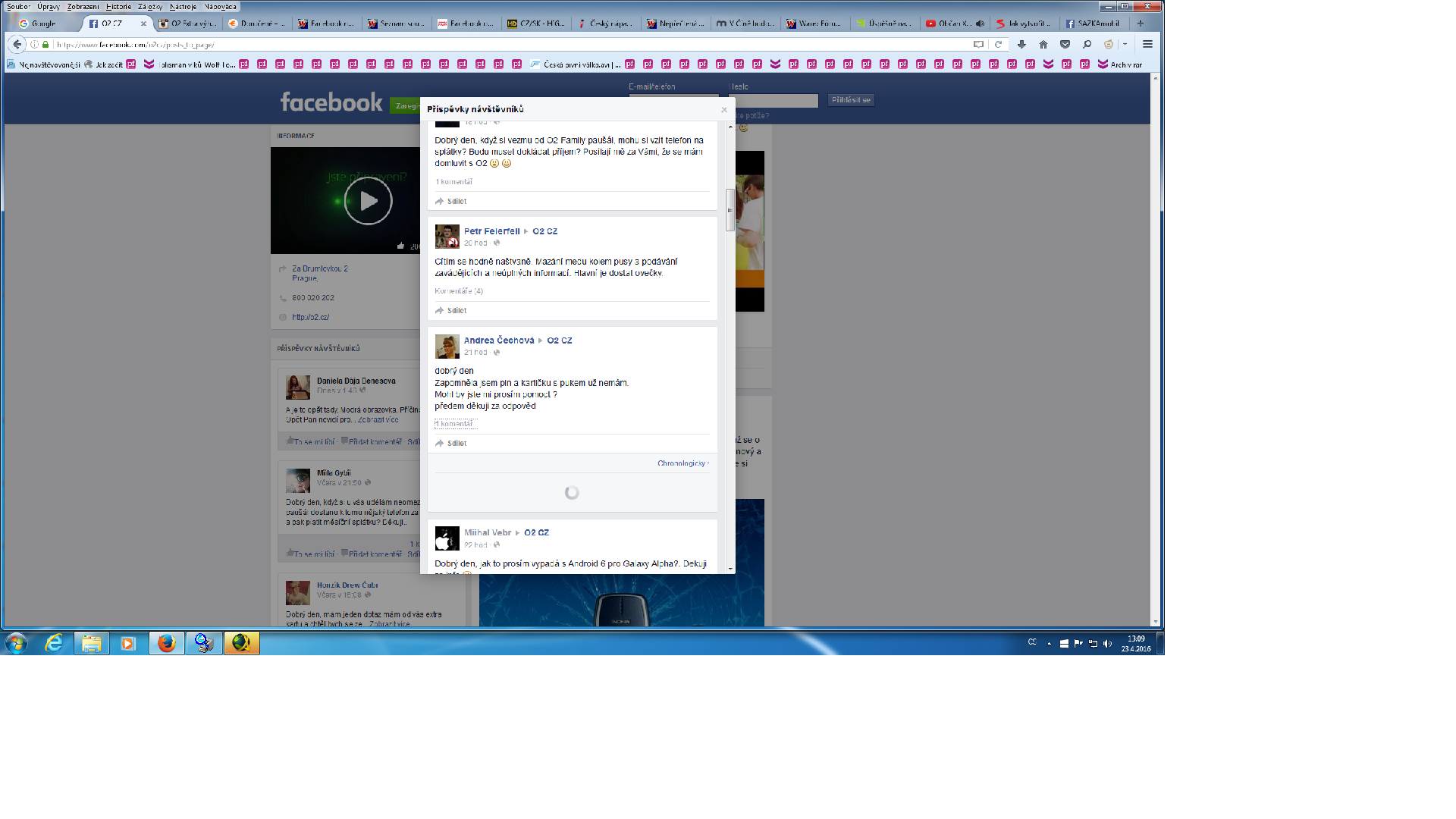Open Andrea Čechová's profile link
1456x819 pixels.
click(x=498, y=340)
